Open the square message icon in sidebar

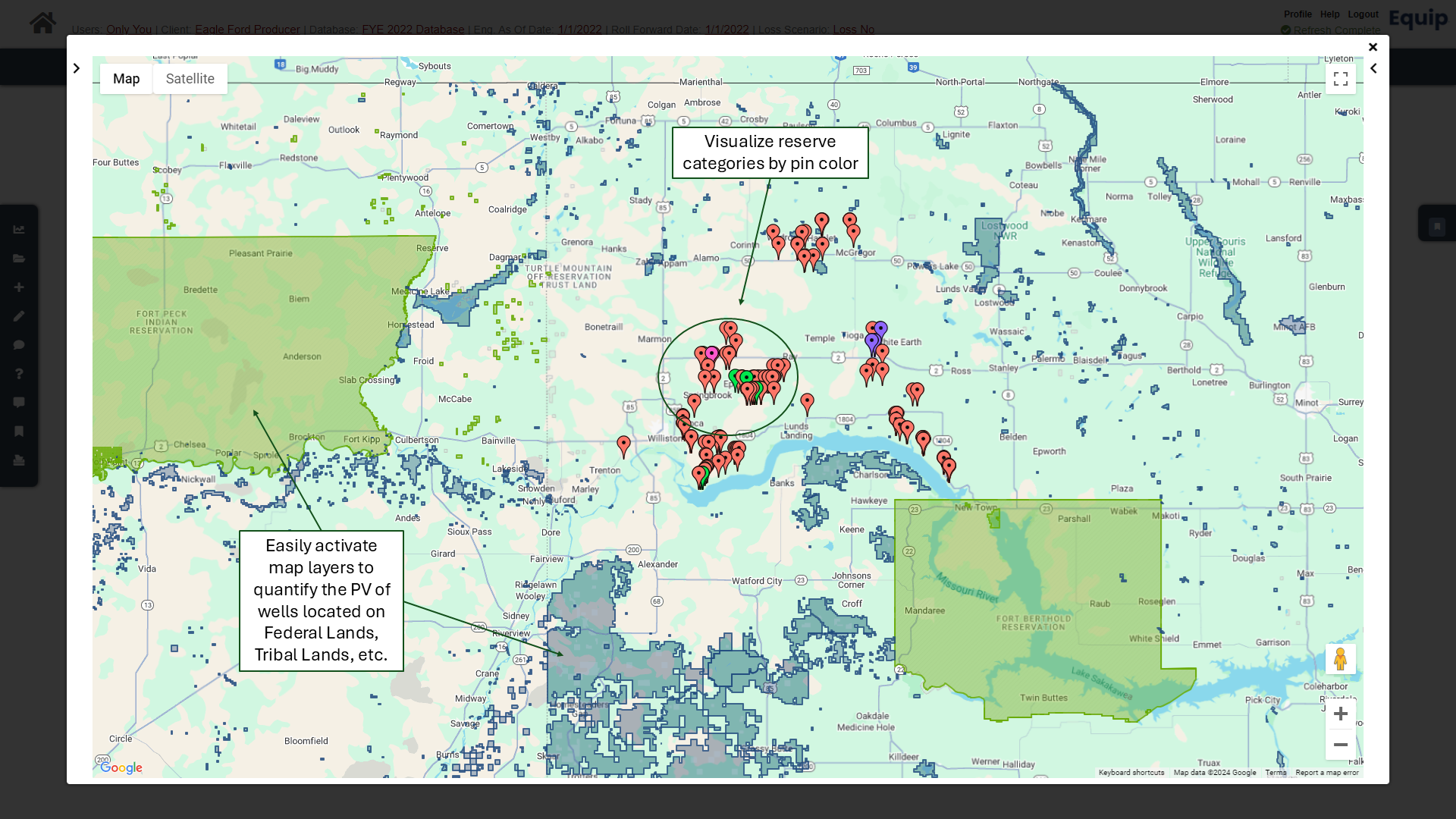(x=19, y=403)
